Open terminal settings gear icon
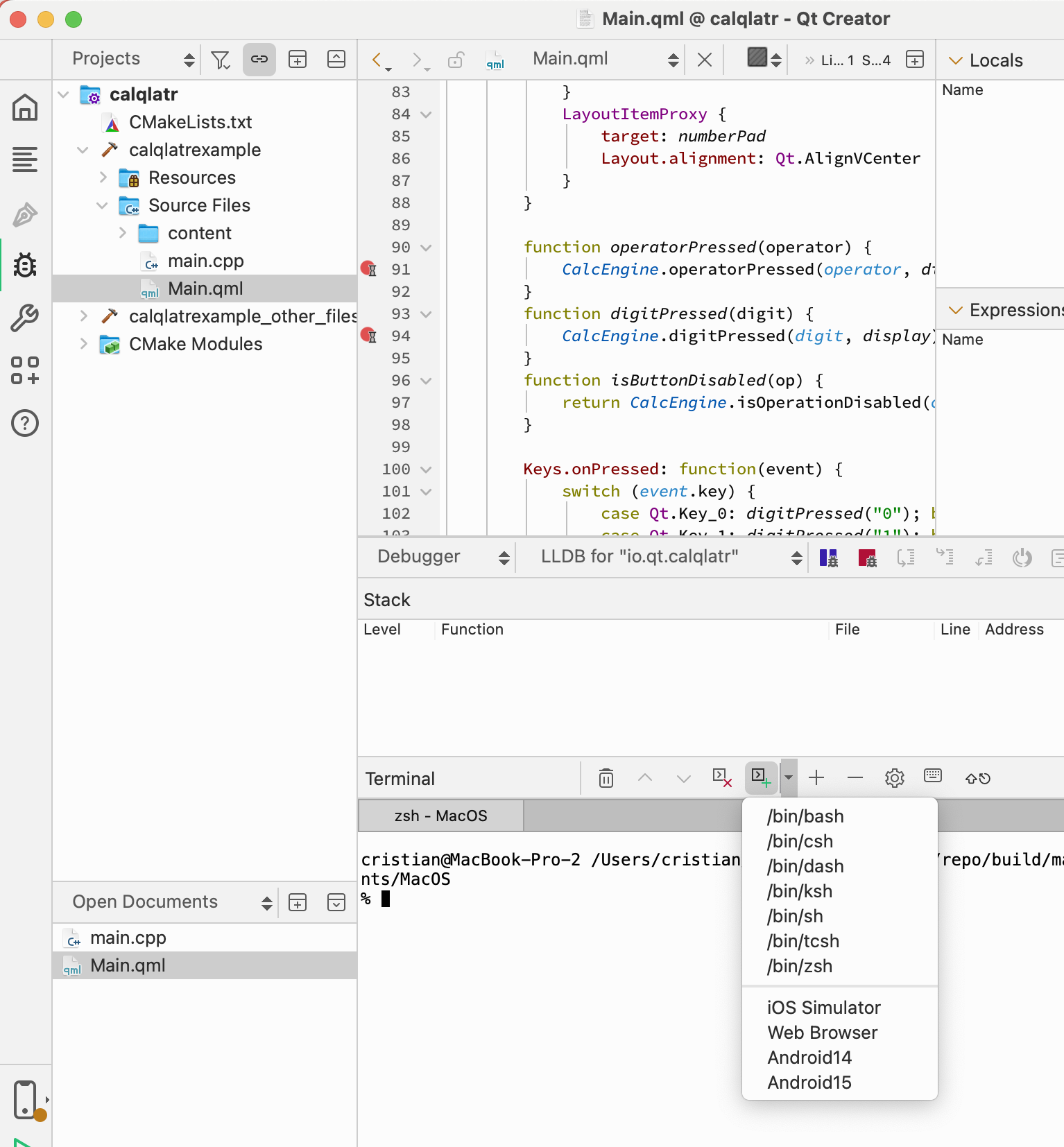This screenshot has width=1064, height=1147. [895, 778]
